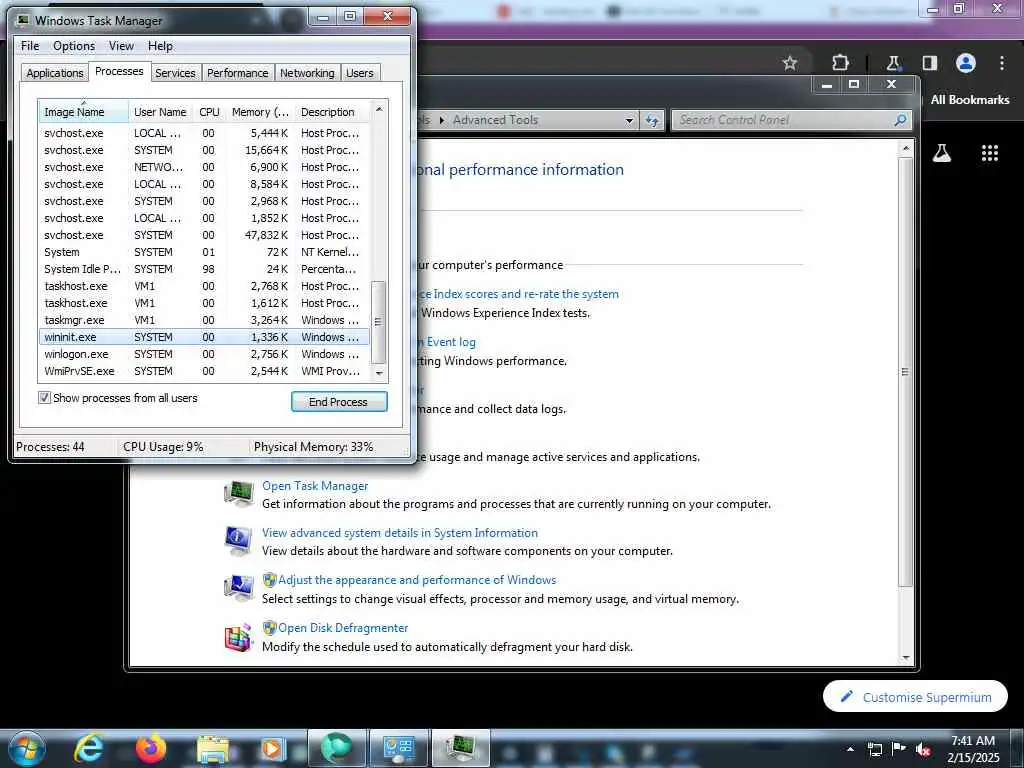Screen dimensions: 1024x768
Task: Open the browser extensions puzzle icon
Action: [x=840, y=63]
